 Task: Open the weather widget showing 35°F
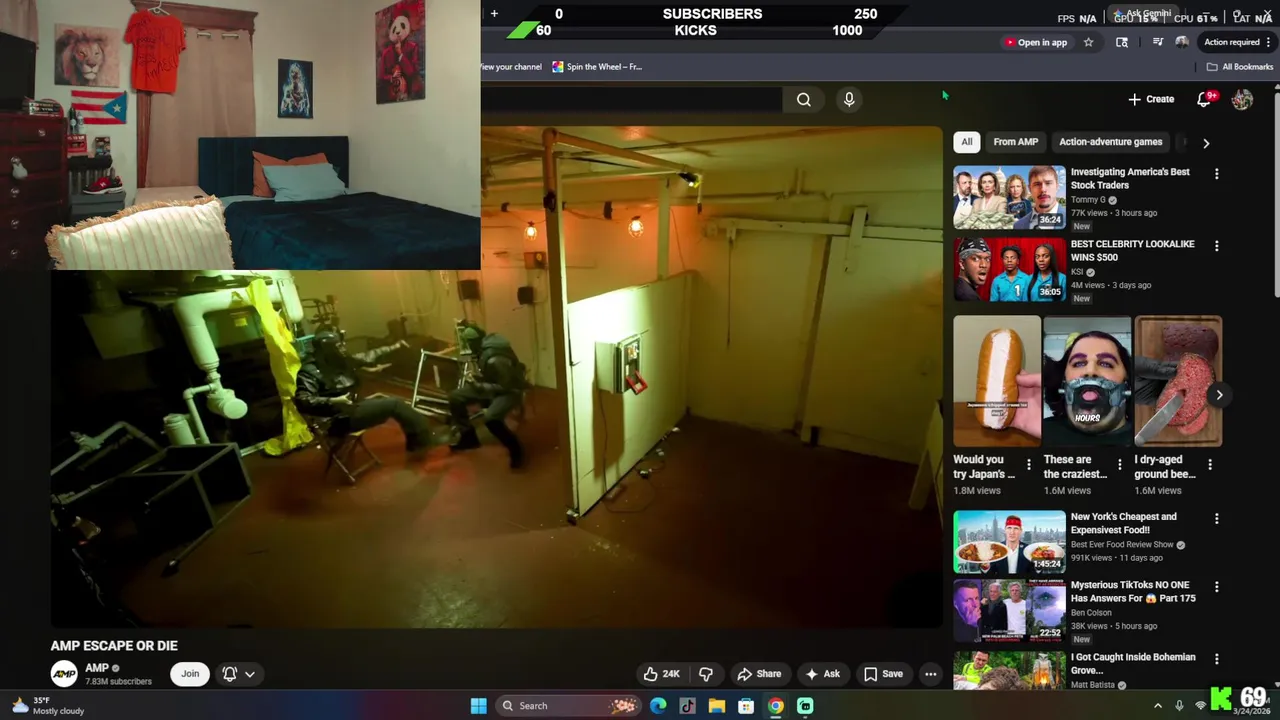click(48, 706)
